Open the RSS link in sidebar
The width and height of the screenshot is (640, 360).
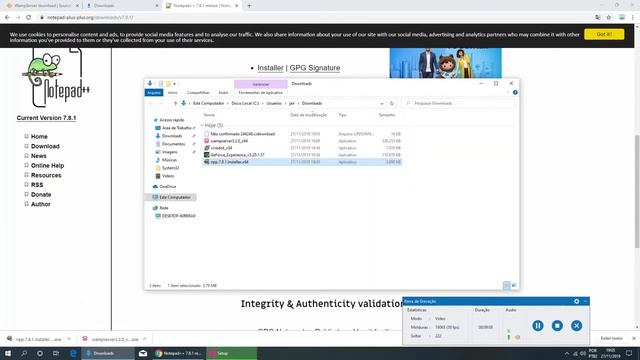[37, 185]
